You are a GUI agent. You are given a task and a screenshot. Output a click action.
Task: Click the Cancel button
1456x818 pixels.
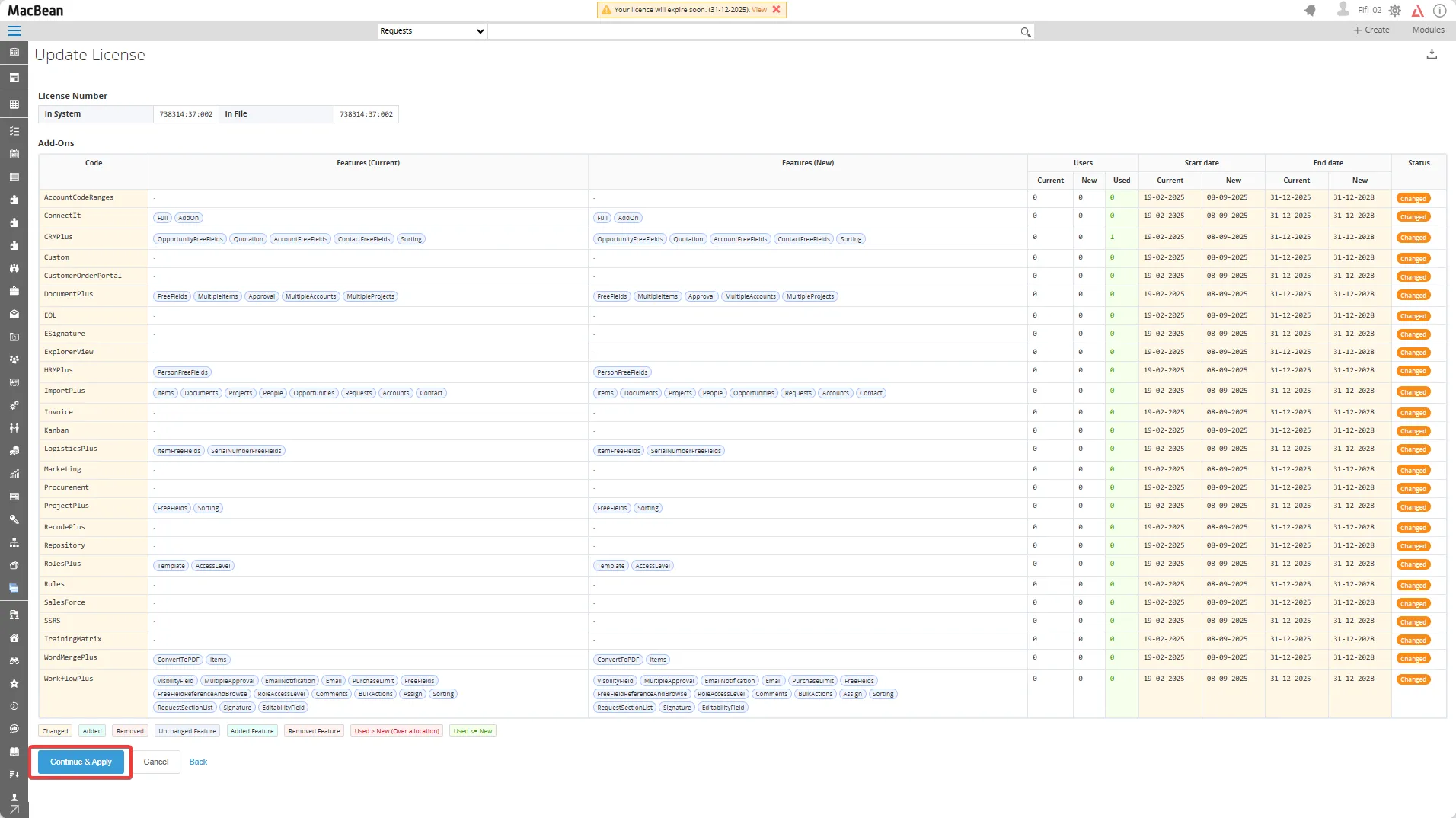point(156,762)
